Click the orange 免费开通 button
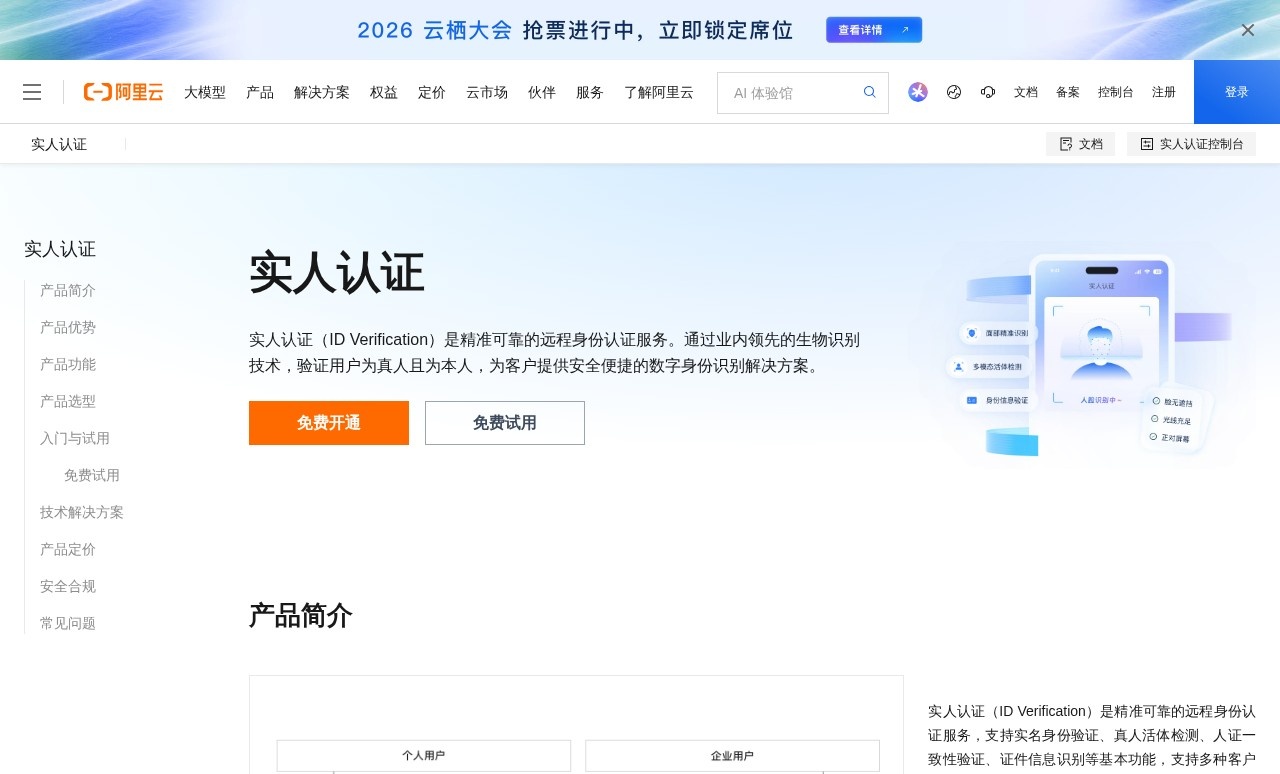 tap(329, 423)
